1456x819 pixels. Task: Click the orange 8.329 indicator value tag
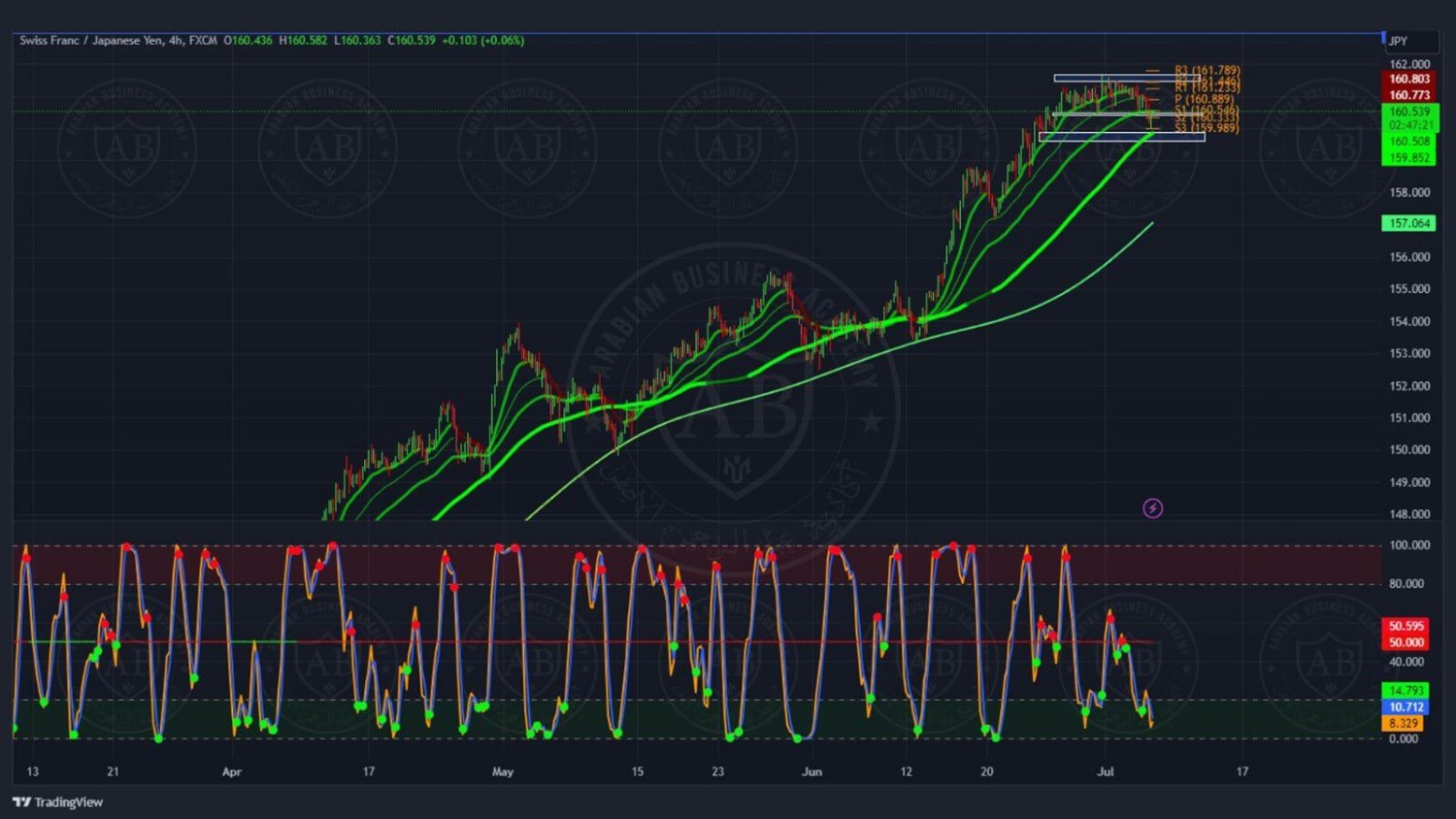(1404, 724)
